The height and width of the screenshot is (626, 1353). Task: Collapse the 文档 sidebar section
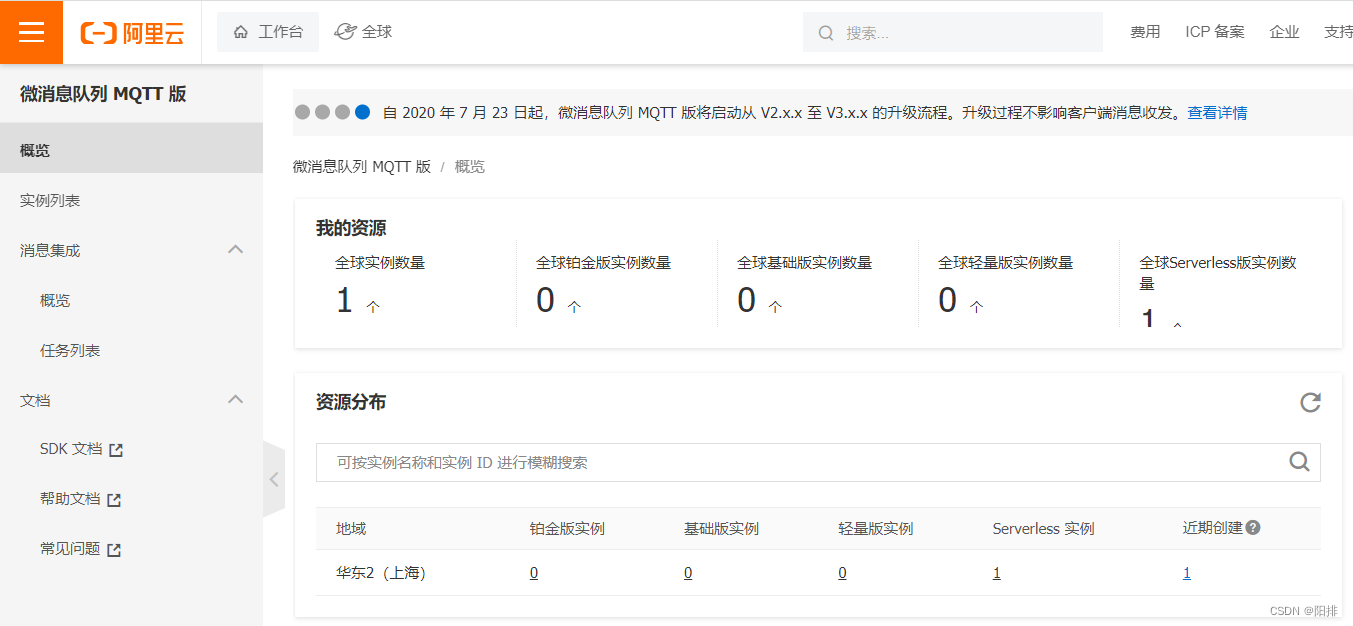[x=236, y=399]
